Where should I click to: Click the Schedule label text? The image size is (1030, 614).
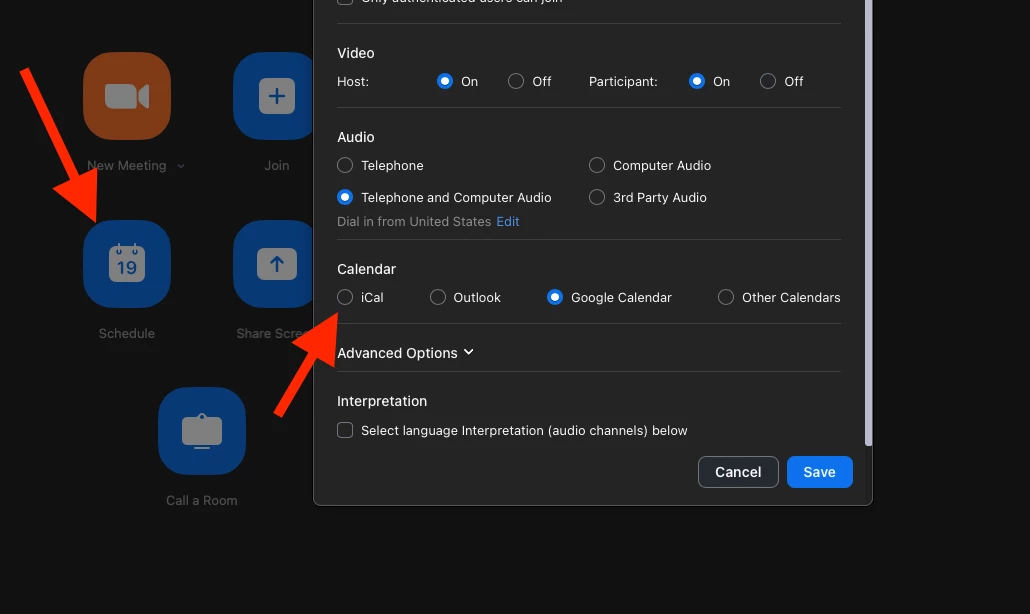[127, 334]
